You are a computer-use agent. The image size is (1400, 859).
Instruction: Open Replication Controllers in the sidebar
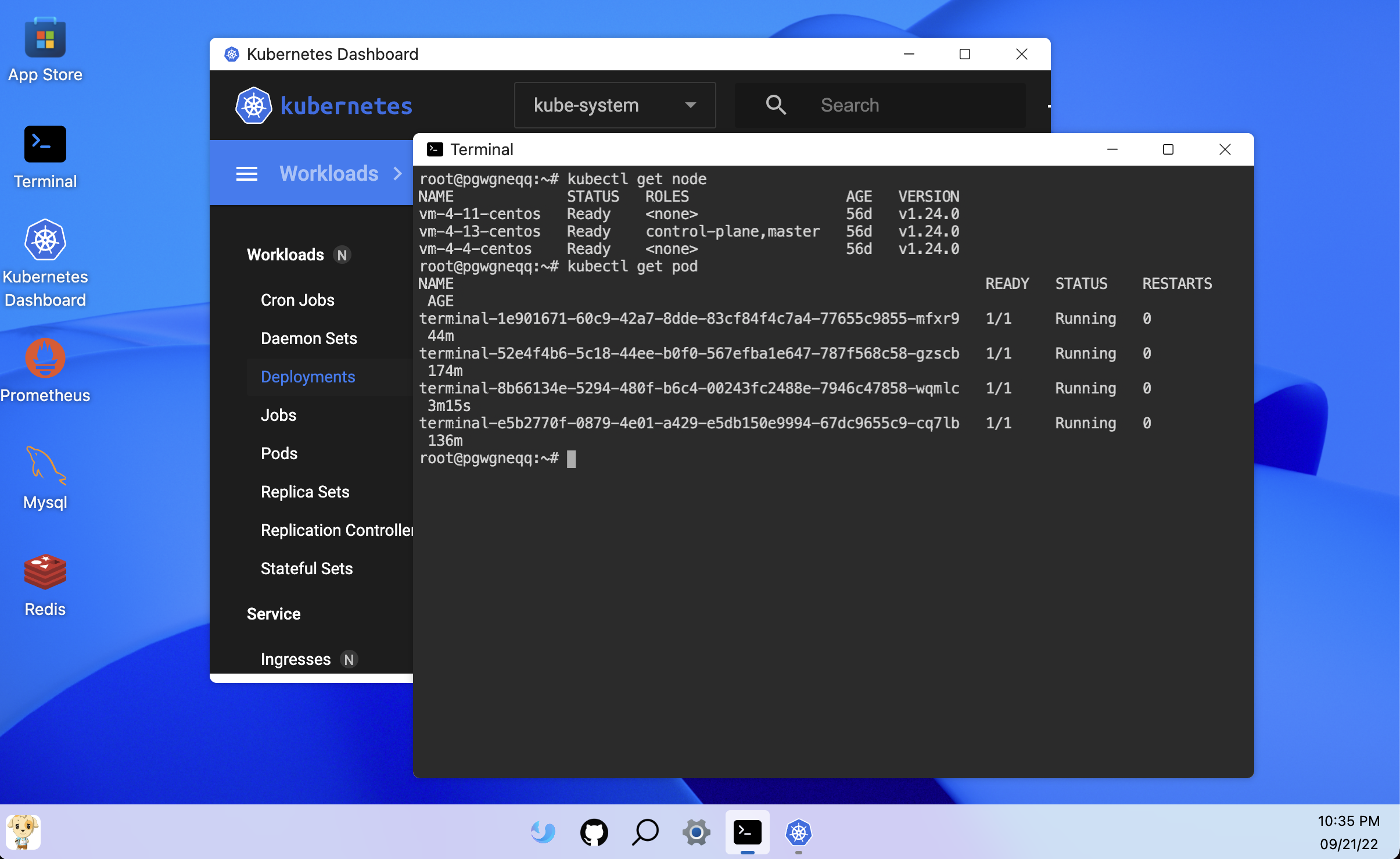tap(336, 530)
